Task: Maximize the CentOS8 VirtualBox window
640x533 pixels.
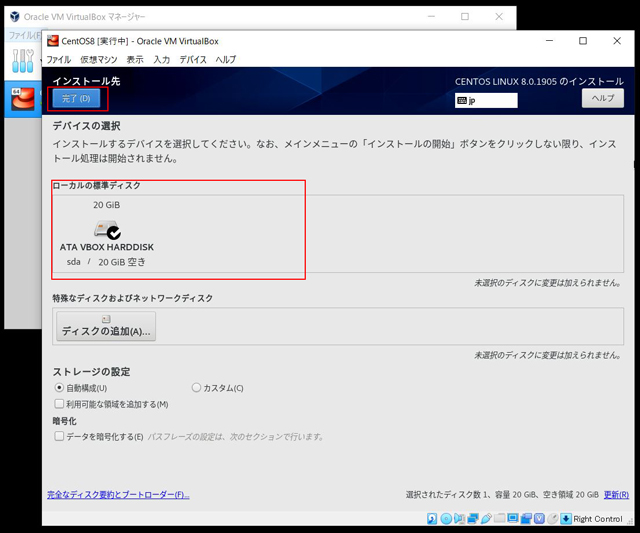Action: pos(583,41)
